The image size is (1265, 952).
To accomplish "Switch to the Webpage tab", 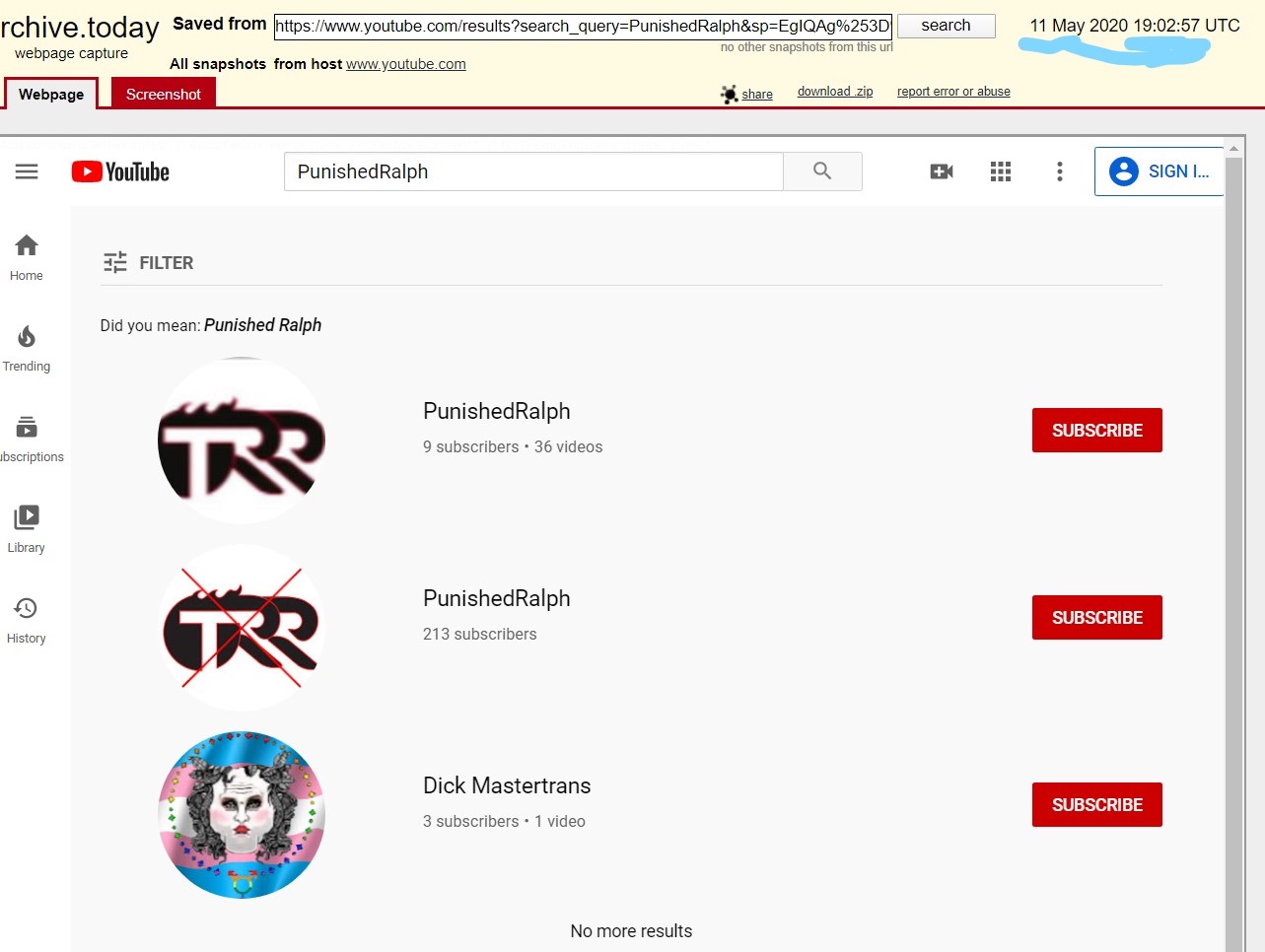I will (51, 95).
